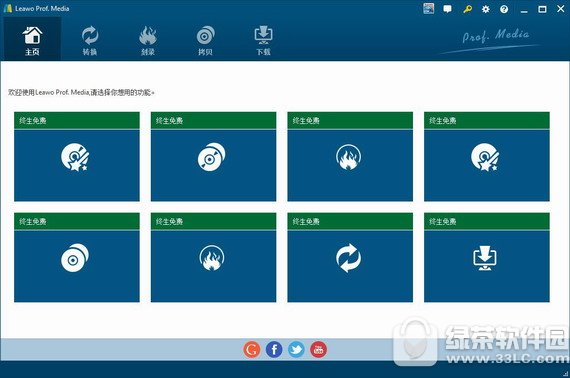Select the download-to-monitor tile in main grid

(487, 257)
